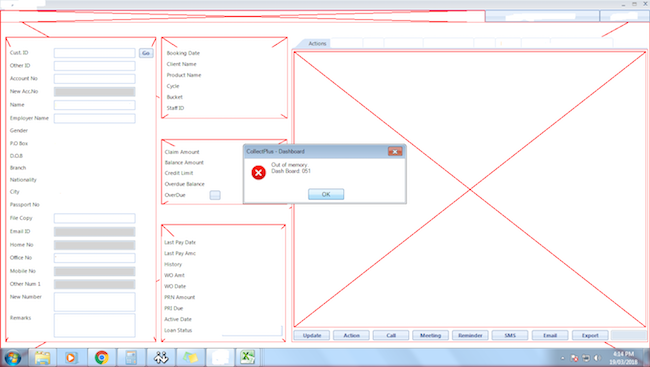The image size is (650, 367).
Task: Click the Go button next to Cust. ID
Action: pos(146,53)
